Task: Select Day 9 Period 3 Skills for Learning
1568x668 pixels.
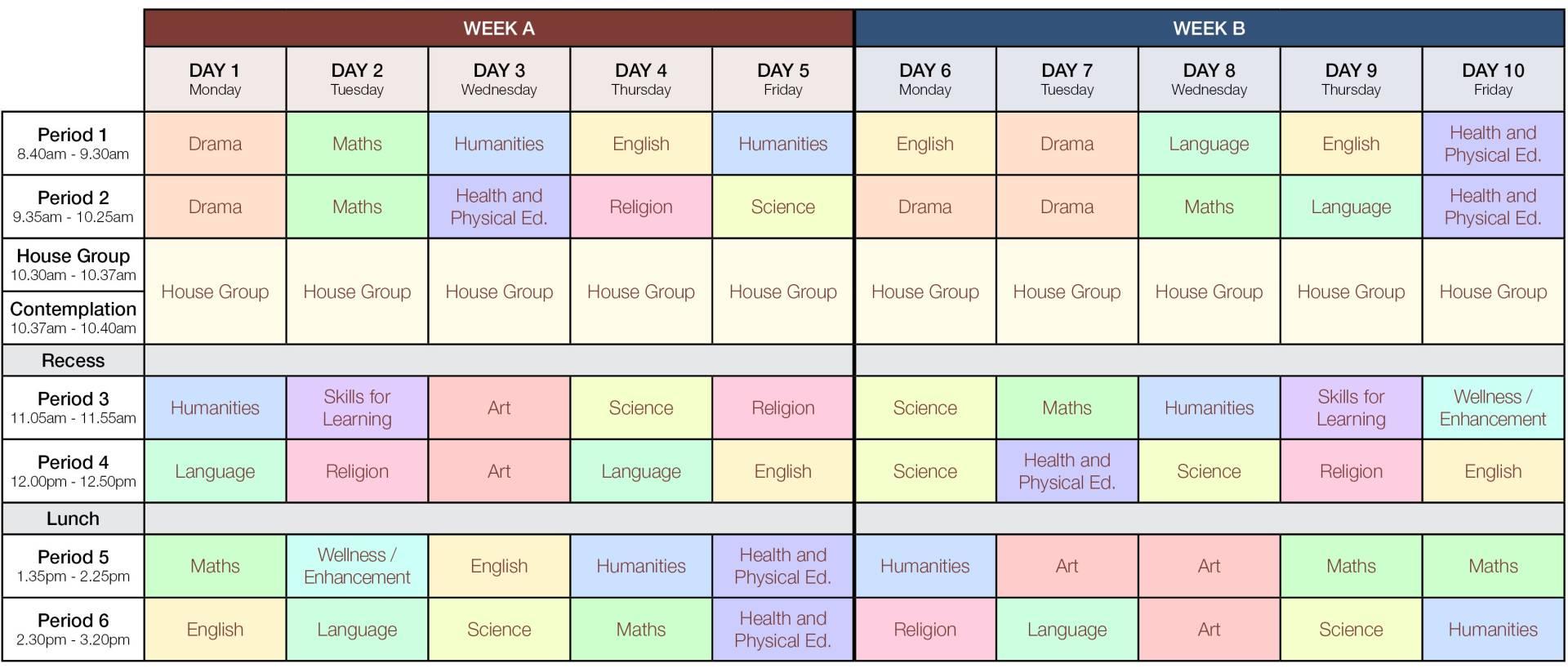Action: coord(1351,407)
